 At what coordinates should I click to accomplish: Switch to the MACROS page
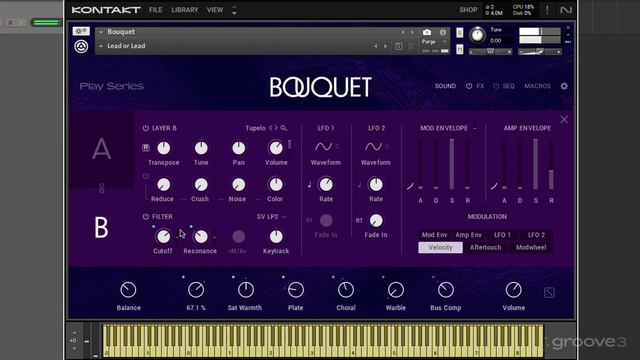click(538, 86)
